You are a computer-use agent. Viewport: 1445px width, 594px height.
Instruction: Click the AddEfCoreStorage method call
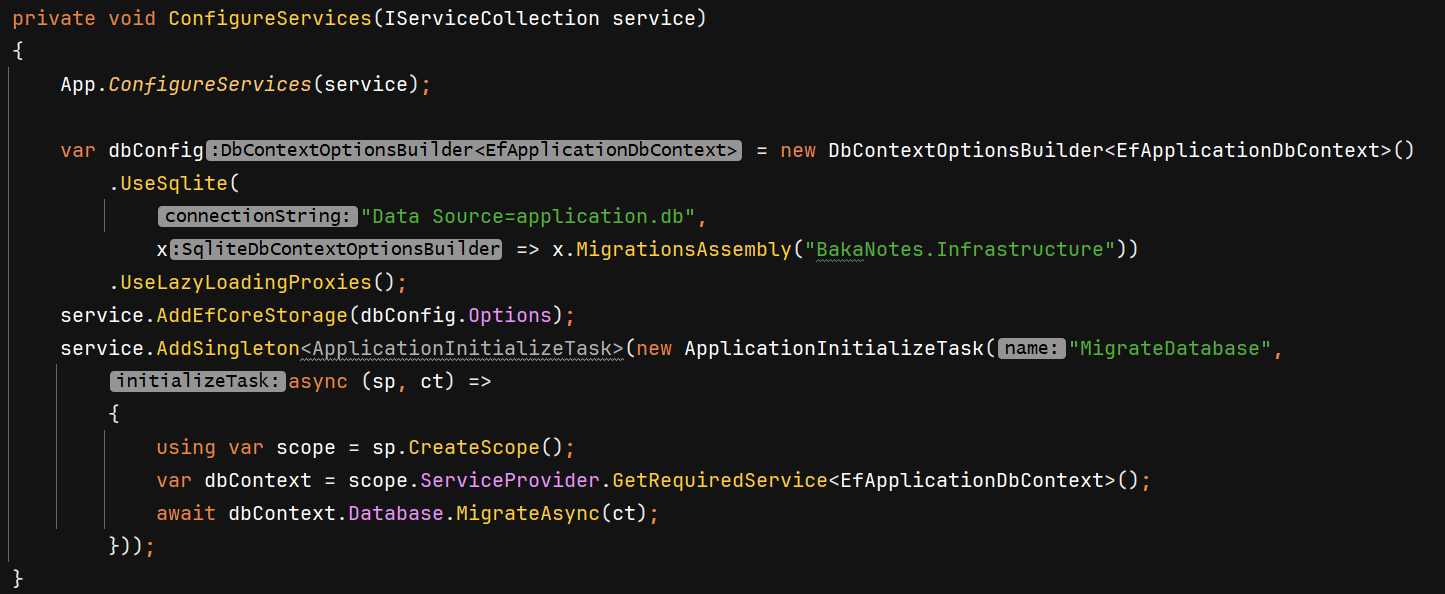click(252, 315)
